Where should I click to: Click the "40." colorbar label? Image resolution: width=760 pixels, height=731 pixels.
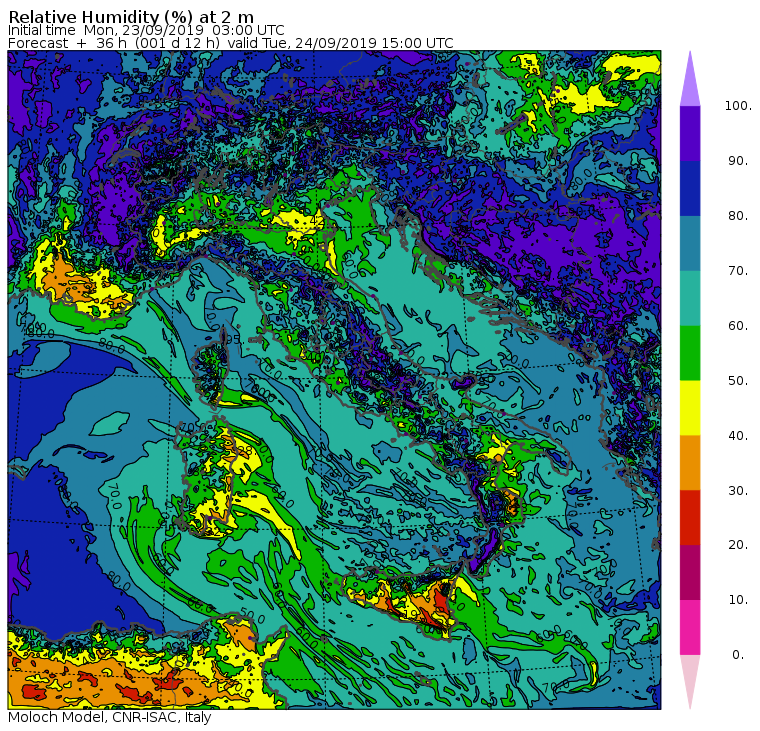738,435
